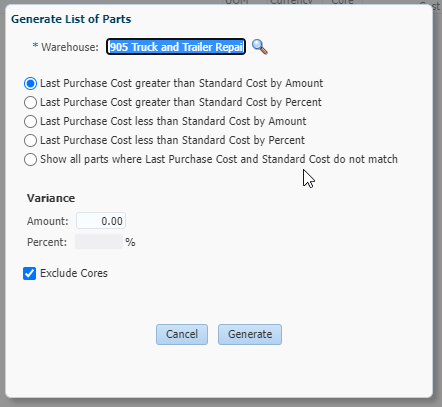Click into the Warehouse text field

pyautogui.click(x=176, y=47)
